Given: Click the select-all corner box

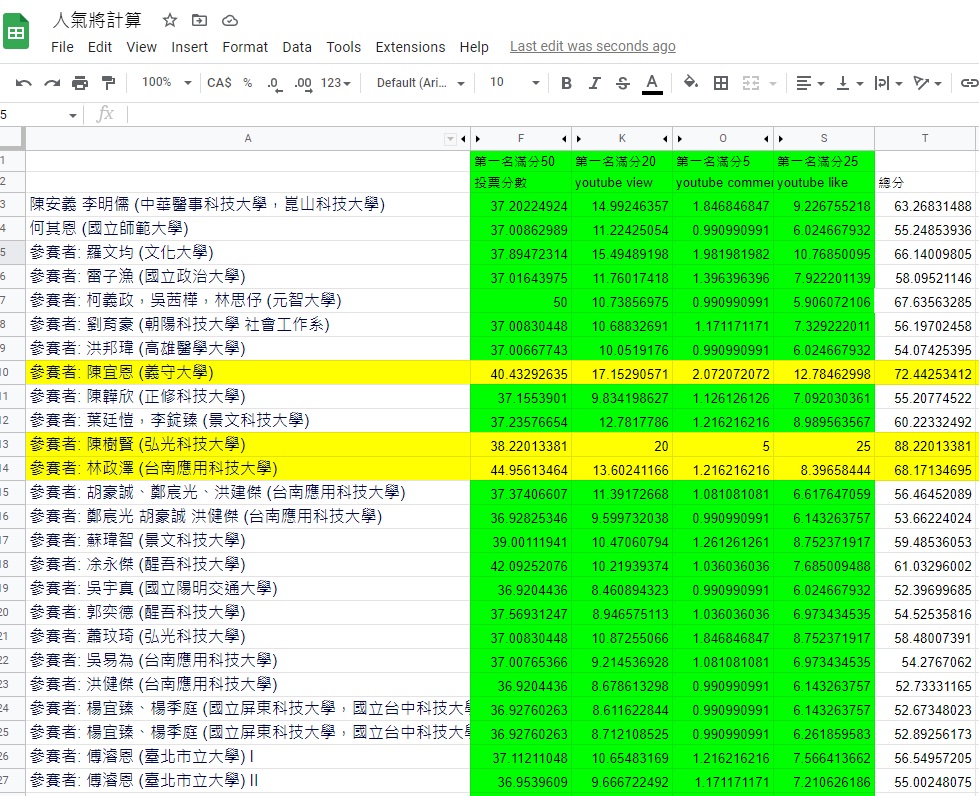Looking at the screenshot, I should [12, 139].
